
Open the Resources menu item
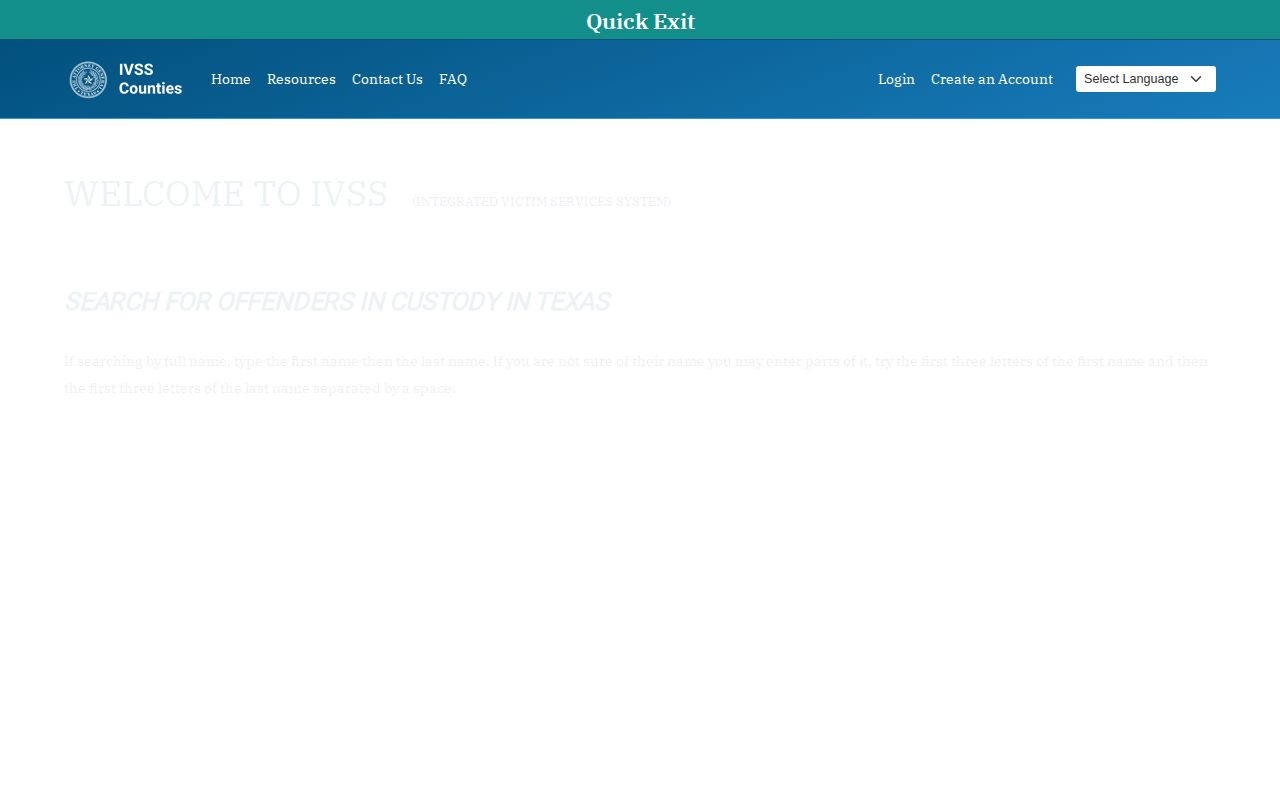pos(301,79)
